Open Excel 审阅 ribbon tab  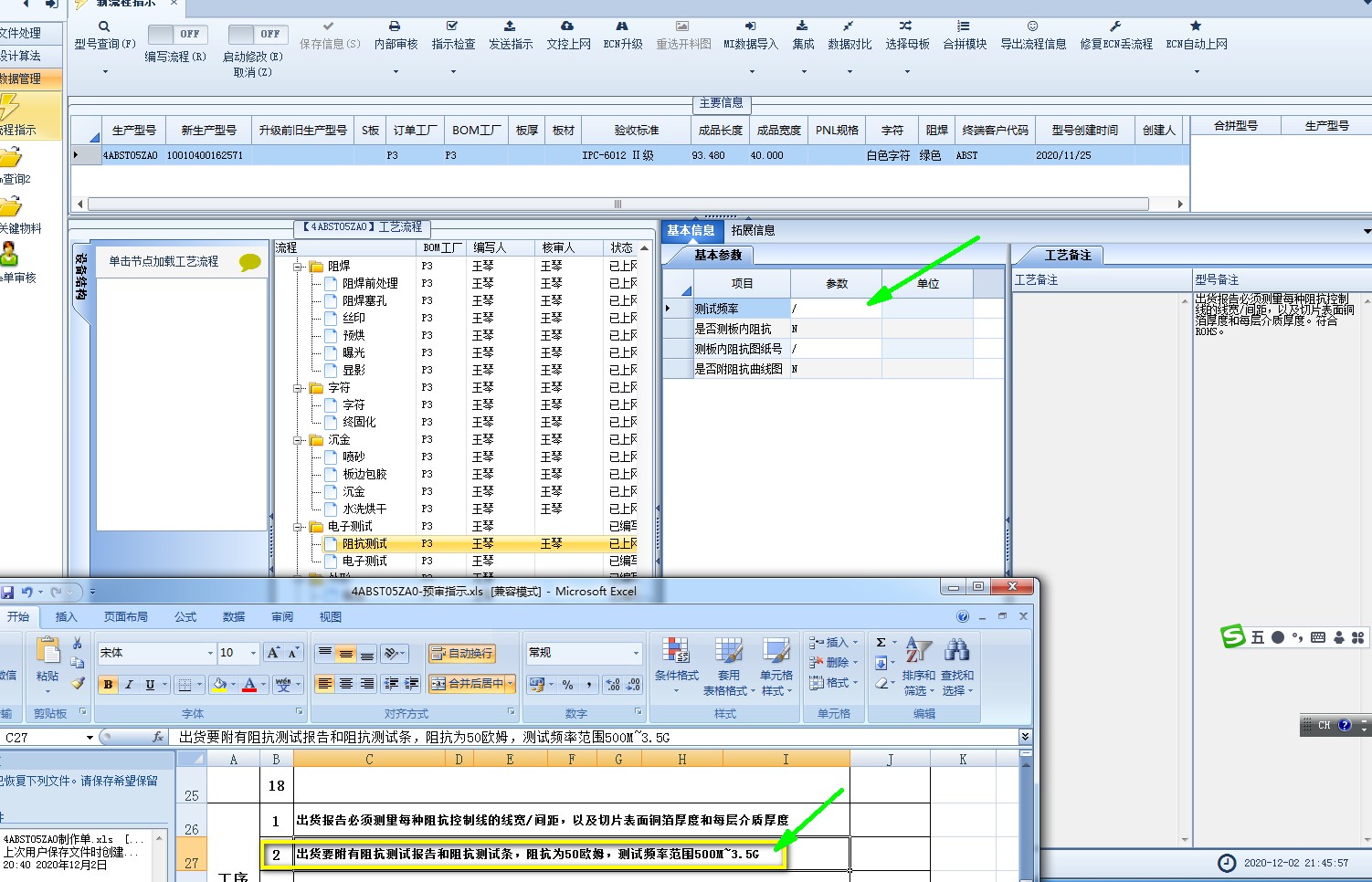click(282, 617)
